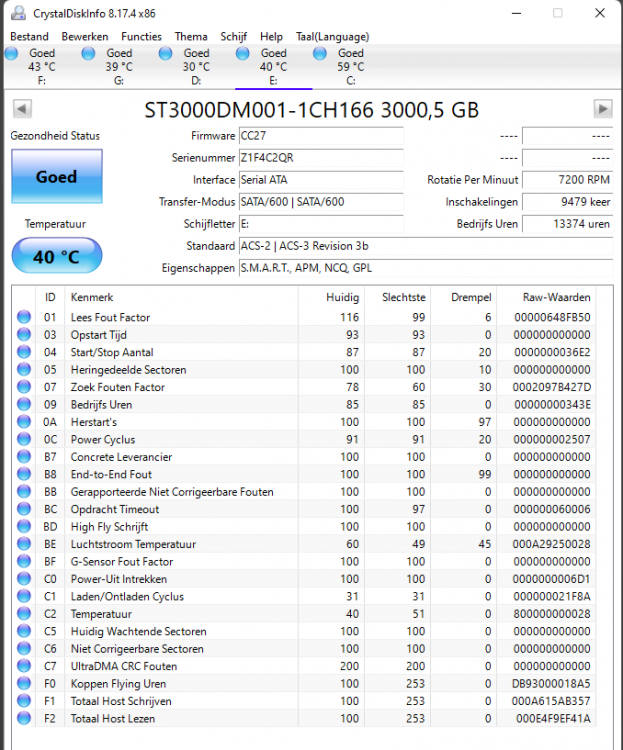Select the Heringedeelde Sectoren row
Image resolution: width=623 pixels, height=750 pixels.
[128, 370]
